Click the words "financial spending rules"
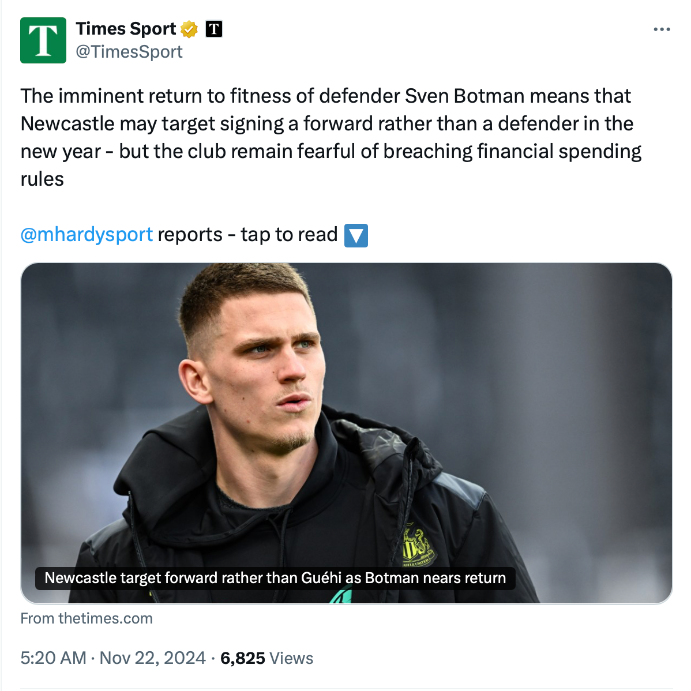The width and height of the screenshot is (691, 691). pyautogui.click(x=560, y=152)
